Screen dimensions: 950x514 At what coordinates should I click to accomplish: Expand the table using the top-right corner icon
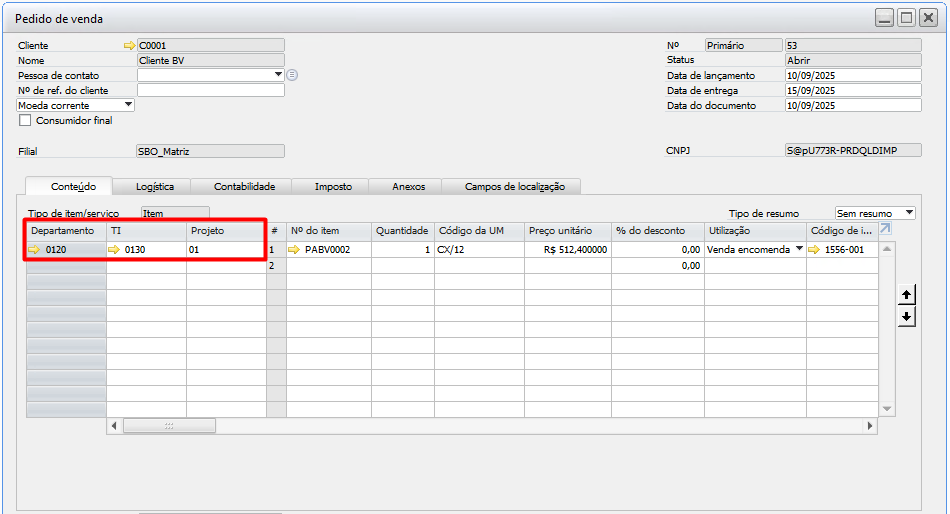[885, 230]
